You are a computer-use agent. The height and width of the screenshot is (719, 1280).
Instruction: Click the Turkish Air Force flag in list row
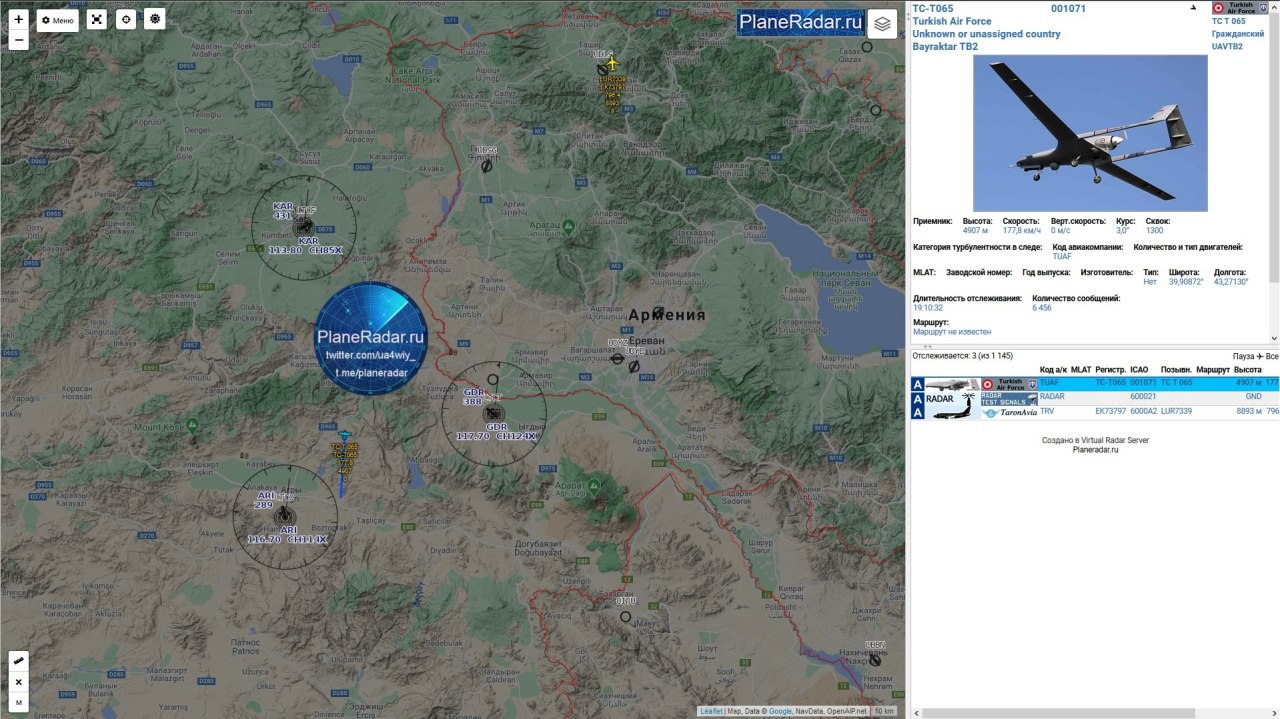(1009, 384)
